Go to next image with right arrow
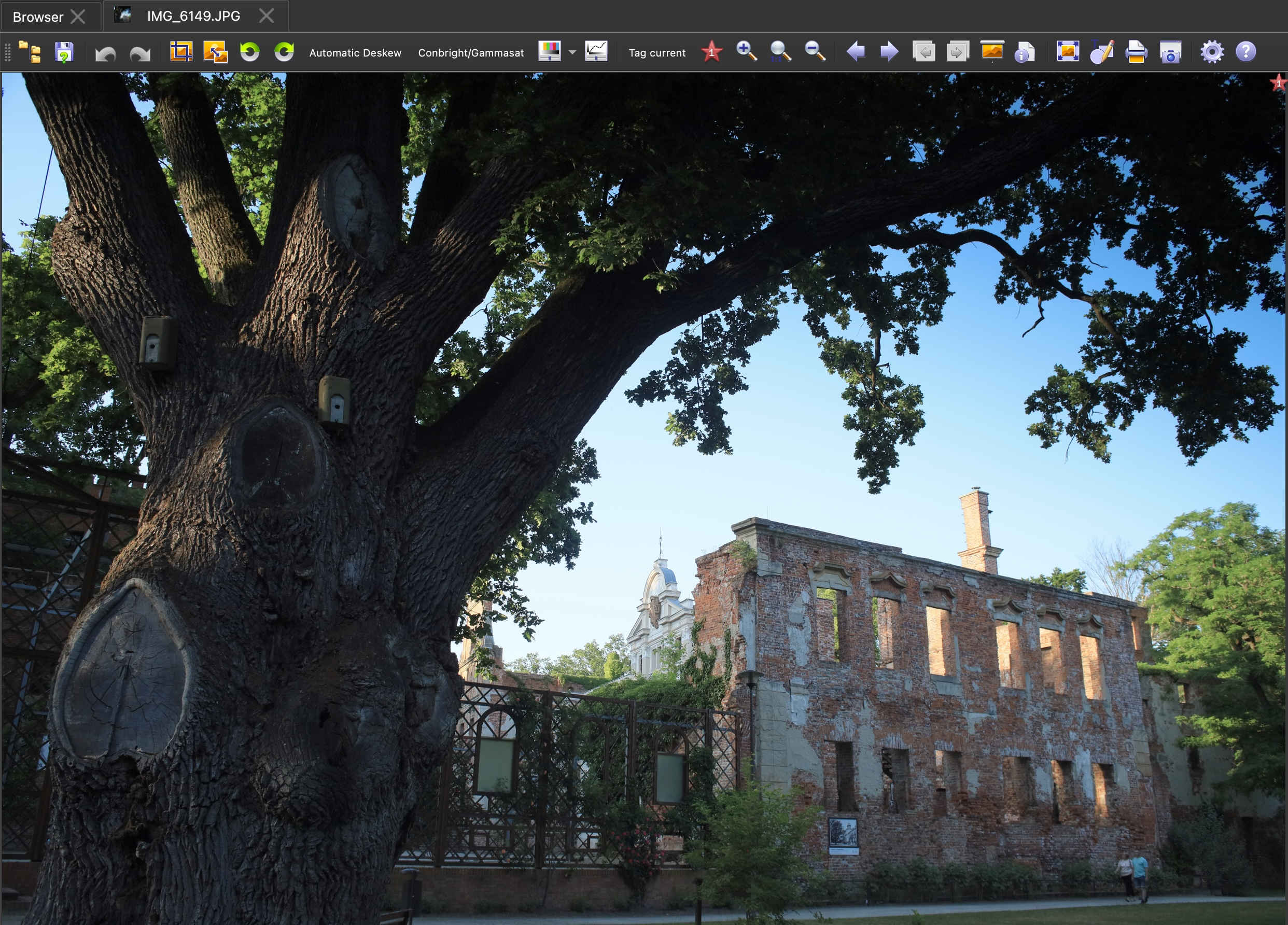This screenshot has height=925, width=1288. (x=889, y=52)
